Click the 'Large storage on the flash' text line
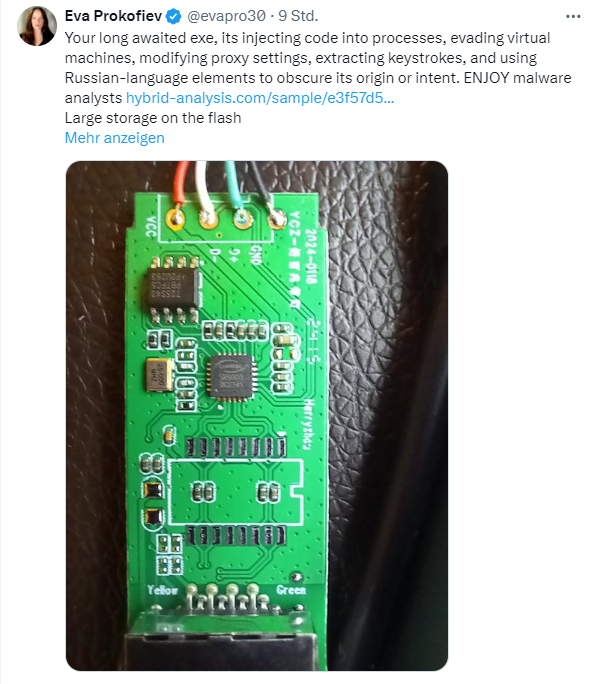This screenshot has width=598, height=684. pyautogui.click(x=153, y=118)
